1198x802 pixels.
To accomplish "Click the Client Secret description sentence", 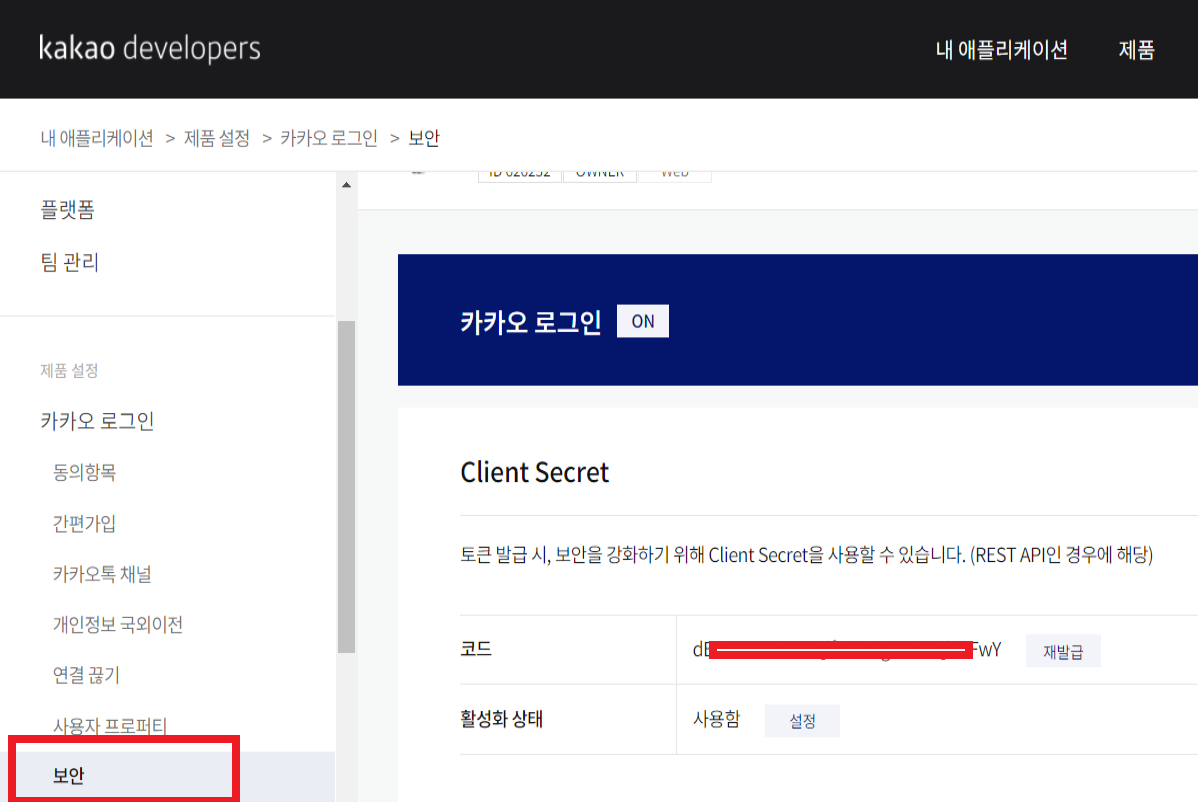I will [x=806, y=555].
